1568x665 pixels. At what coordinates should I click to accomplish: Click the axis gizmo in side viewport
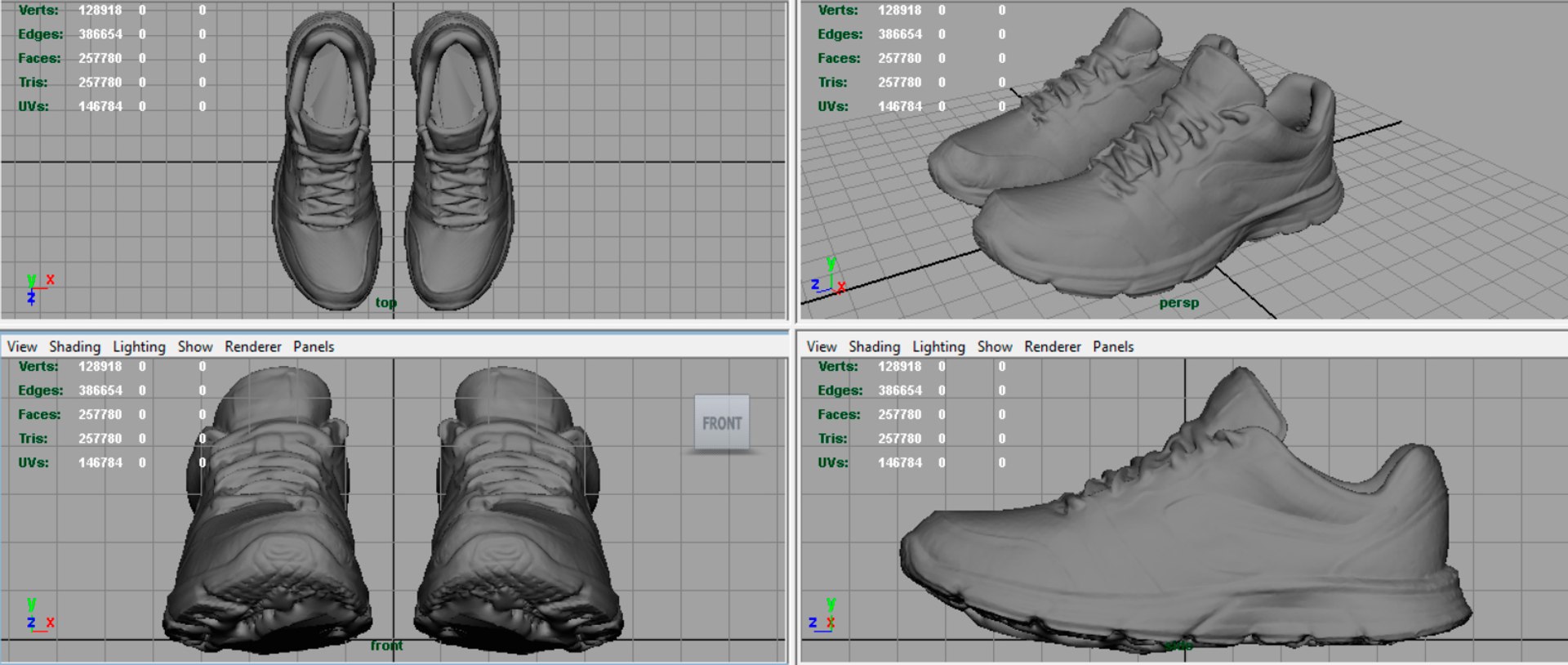[x=823, y=614]
